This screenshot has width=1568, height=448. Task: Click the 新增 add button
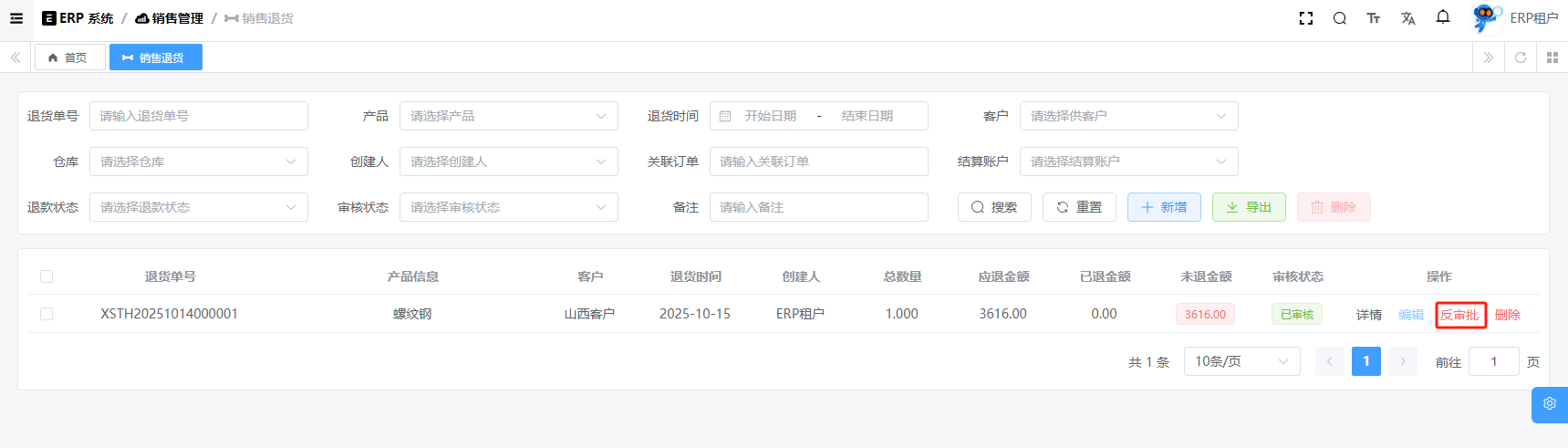[1164, 207]
